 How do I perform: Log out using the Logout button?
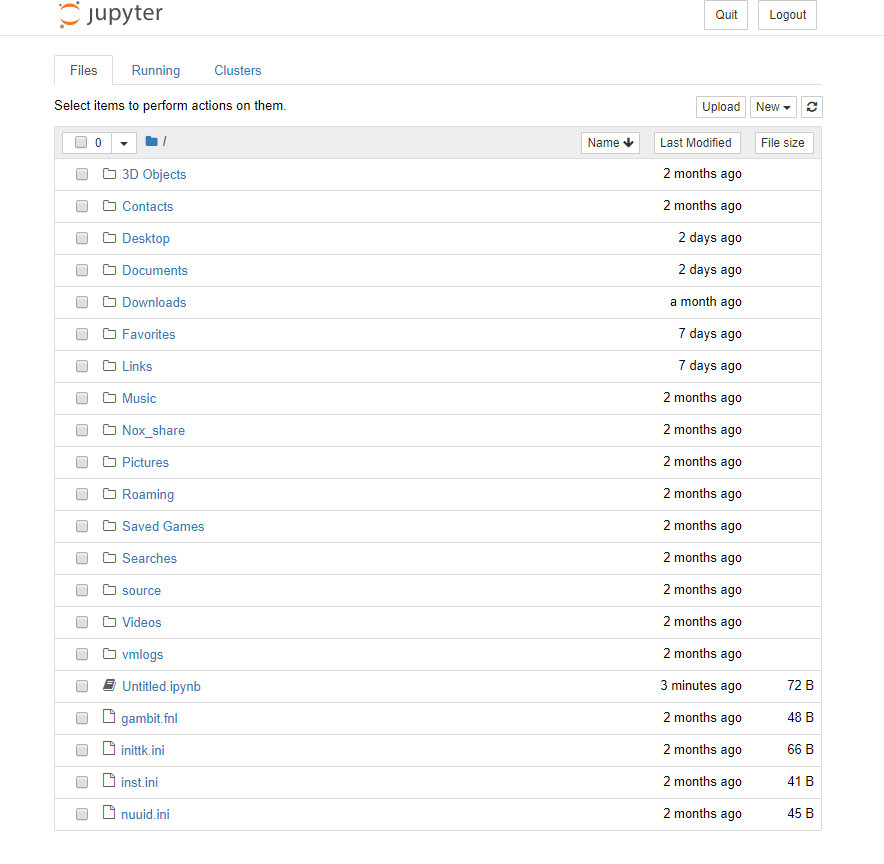[x=787, y=15]
